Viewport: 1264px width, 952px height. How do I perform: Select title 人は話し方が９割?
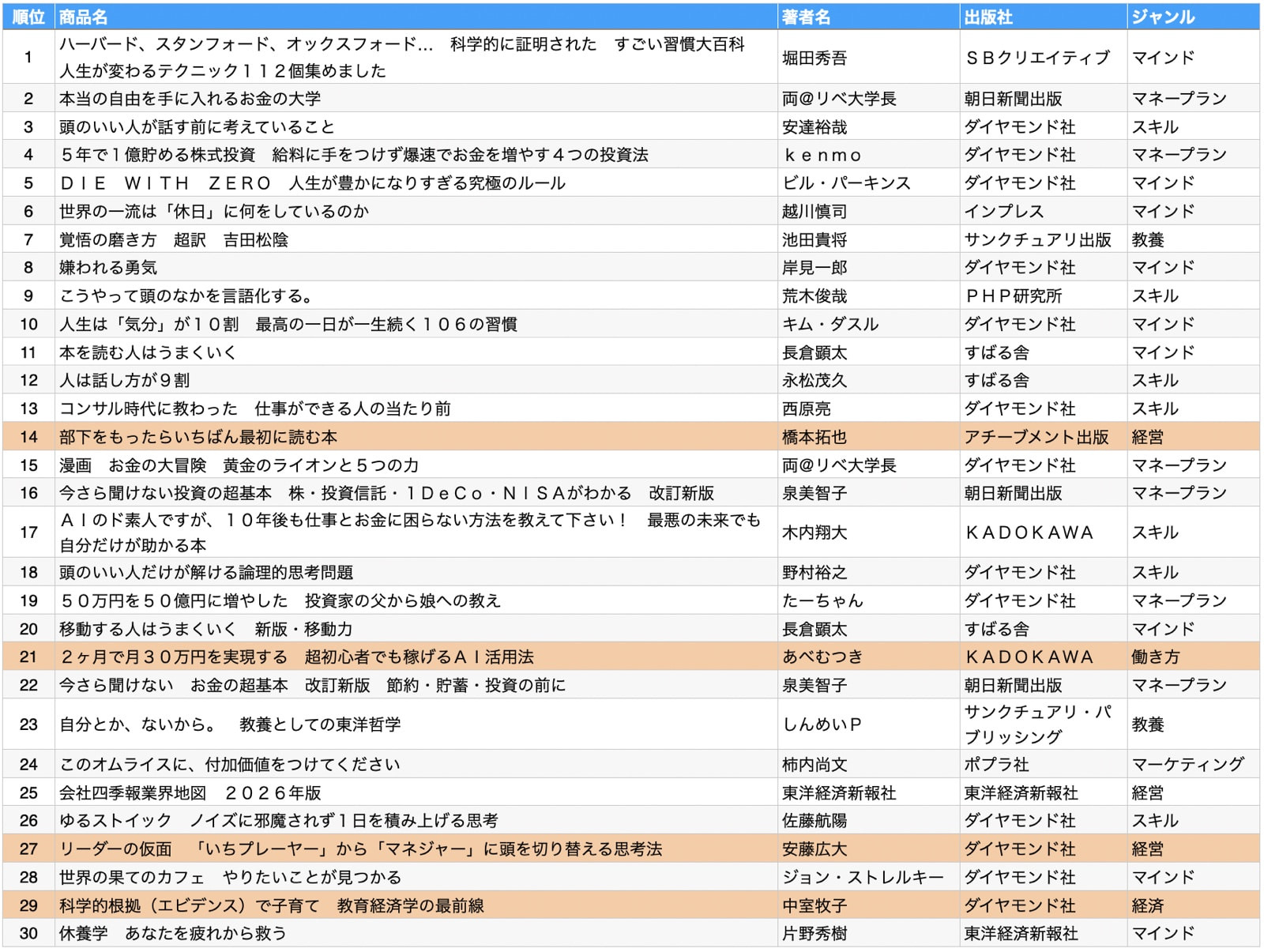pyautogui.click(x=125, y=381)
